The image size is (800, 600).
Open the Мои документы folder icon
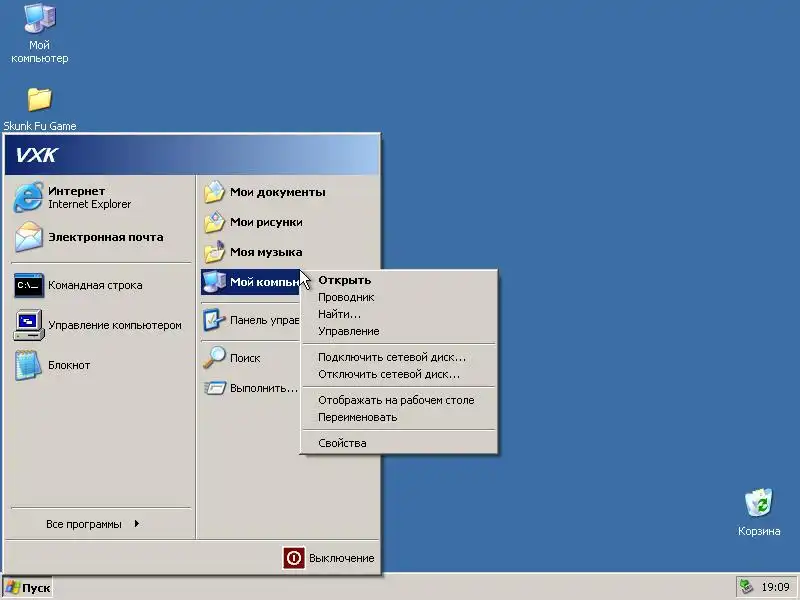point(214,192)
